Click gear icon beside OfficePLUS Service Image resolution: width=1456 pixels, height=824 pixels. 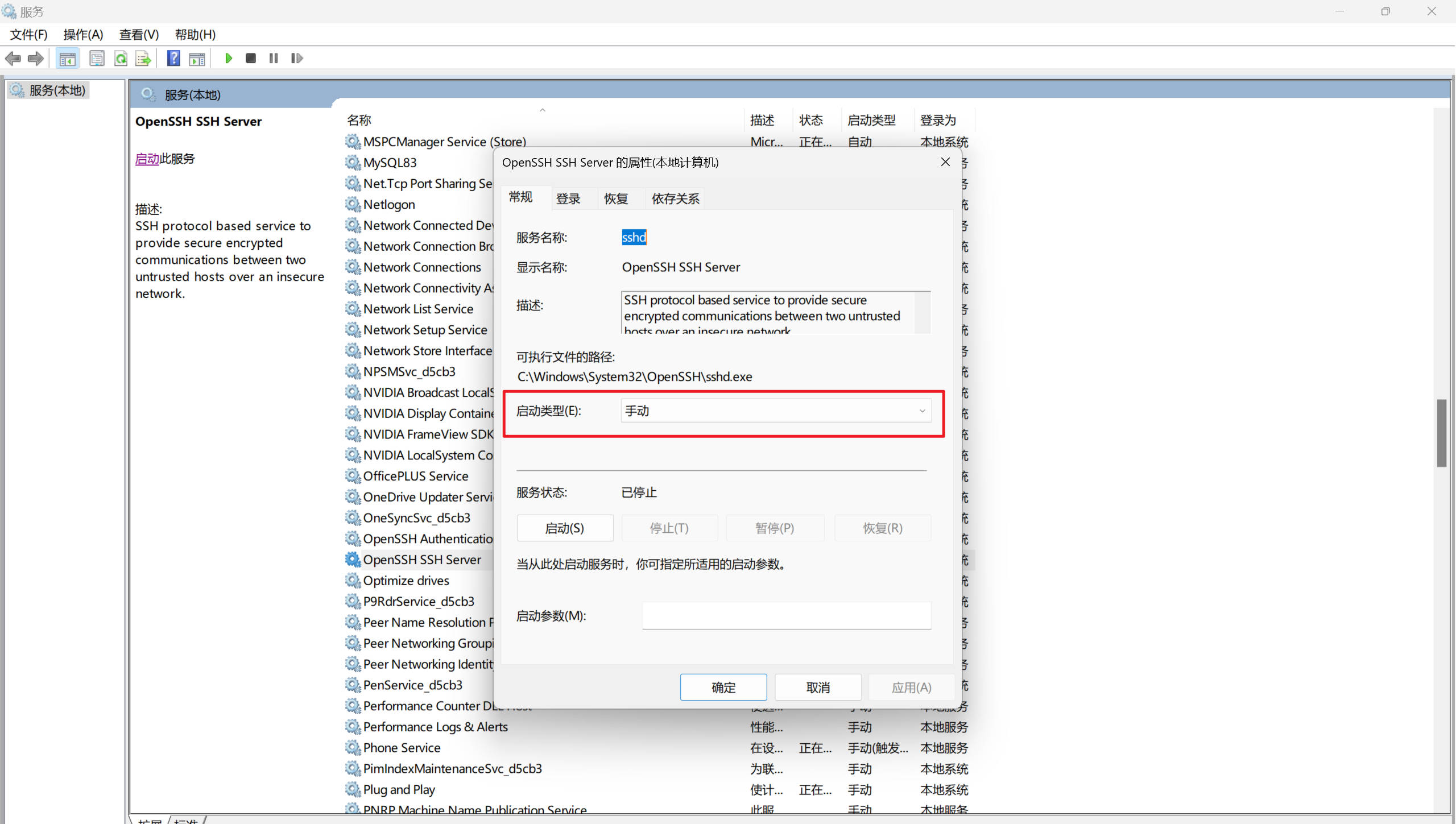[x=353, y=476]
